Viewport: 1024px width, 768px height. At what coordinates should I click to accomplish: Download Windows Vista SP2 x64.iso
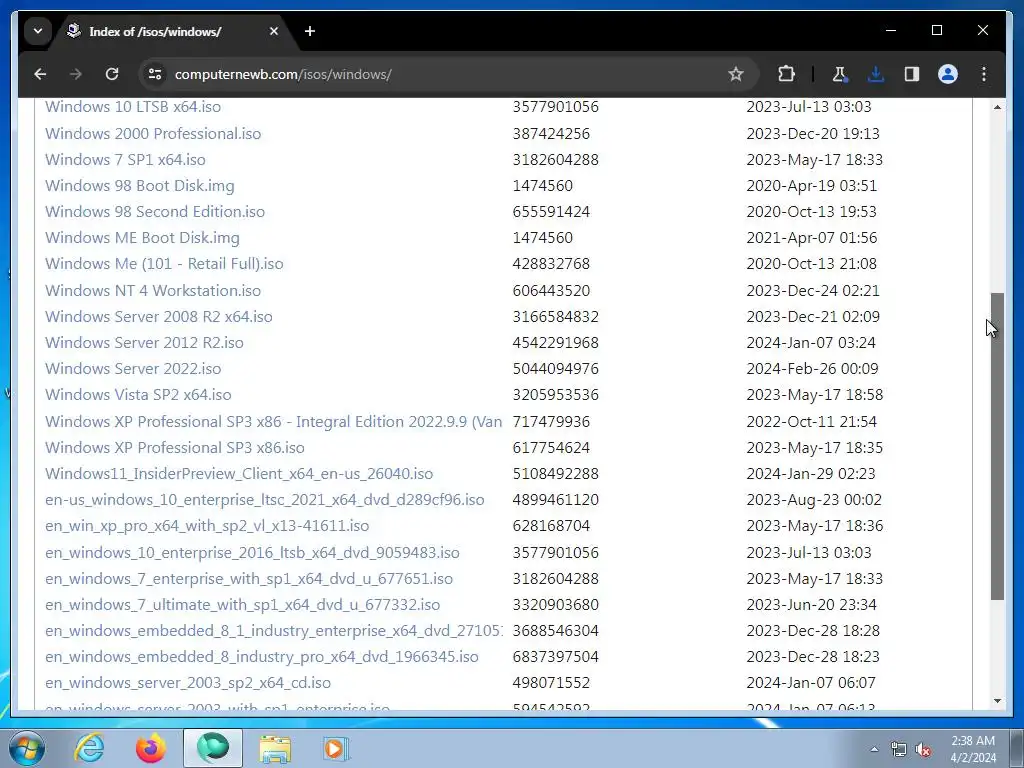point(138,395)
